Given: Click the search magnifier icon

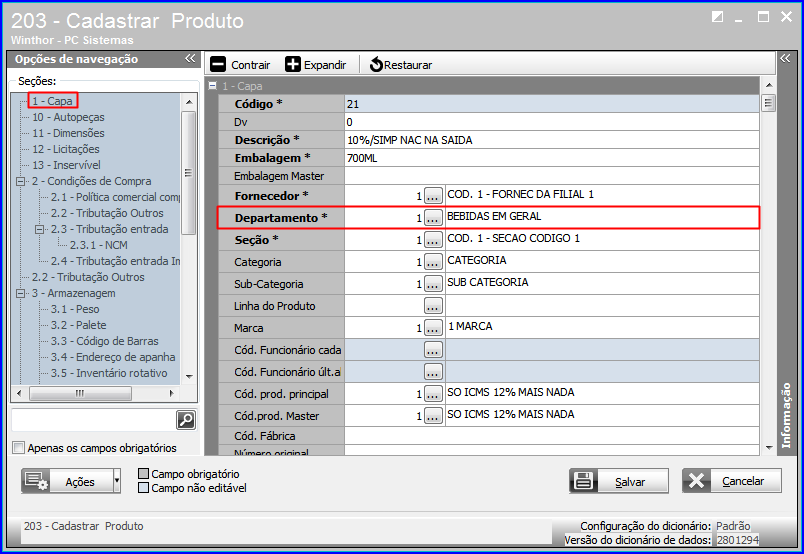Looking at the screenshot, I should pos(186,420).
